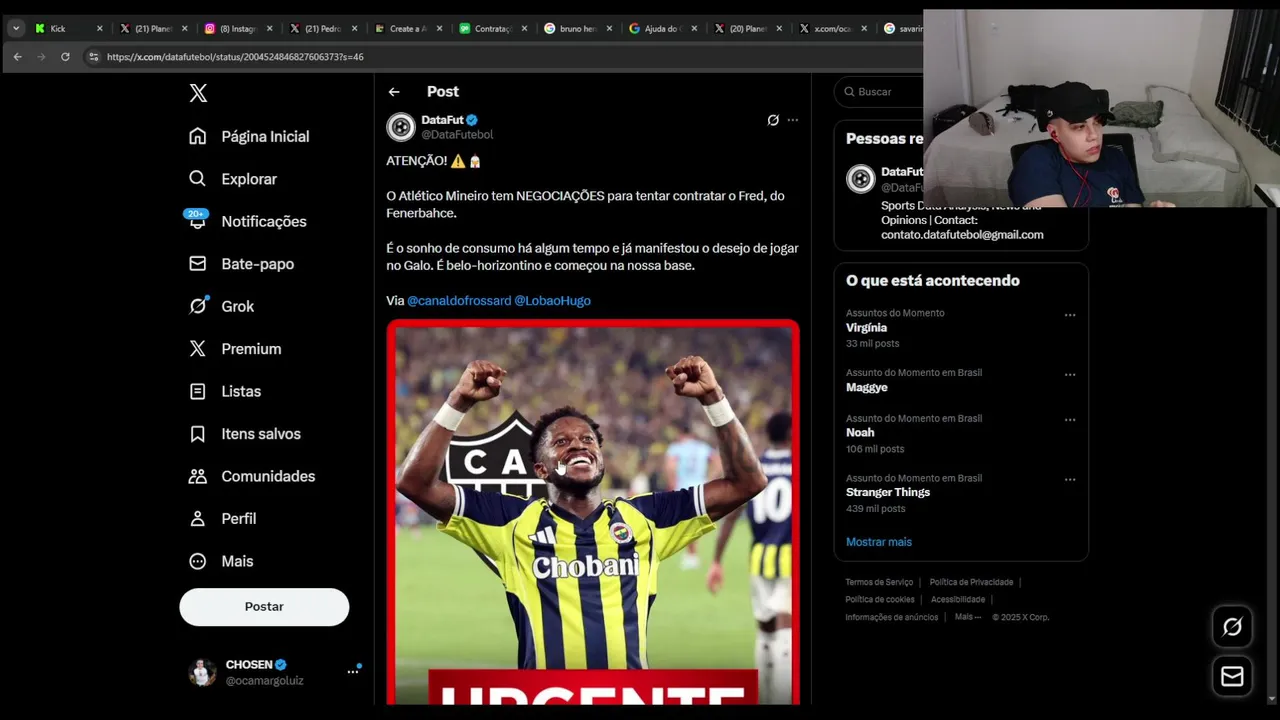Open Noah trend options dots
The height and width of the screenshot is (720, 1280).
(1070, 420)
